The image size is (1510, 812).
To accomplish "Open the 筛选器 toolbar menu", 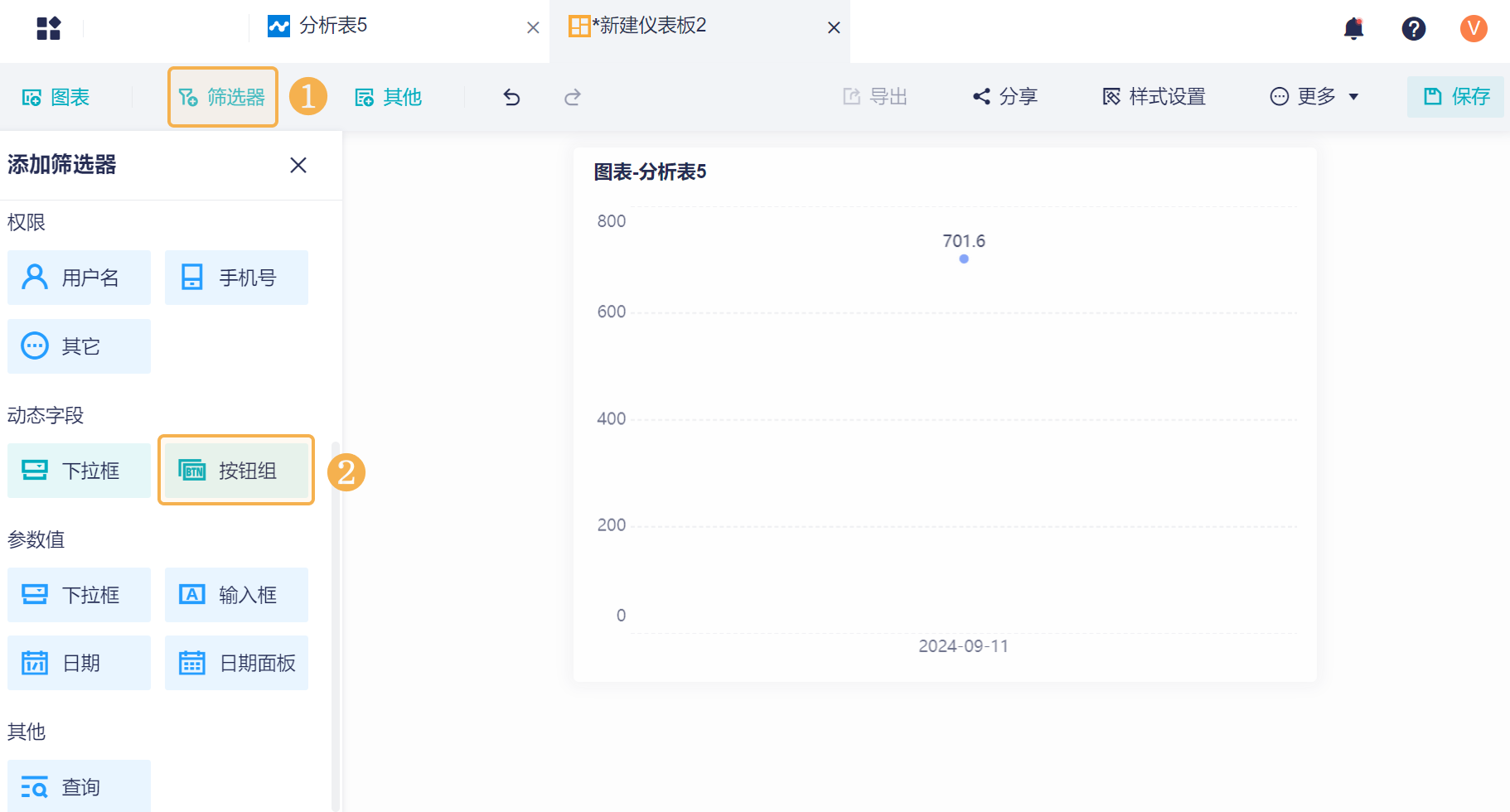I will pyautogui.click(x=222, y=97).
